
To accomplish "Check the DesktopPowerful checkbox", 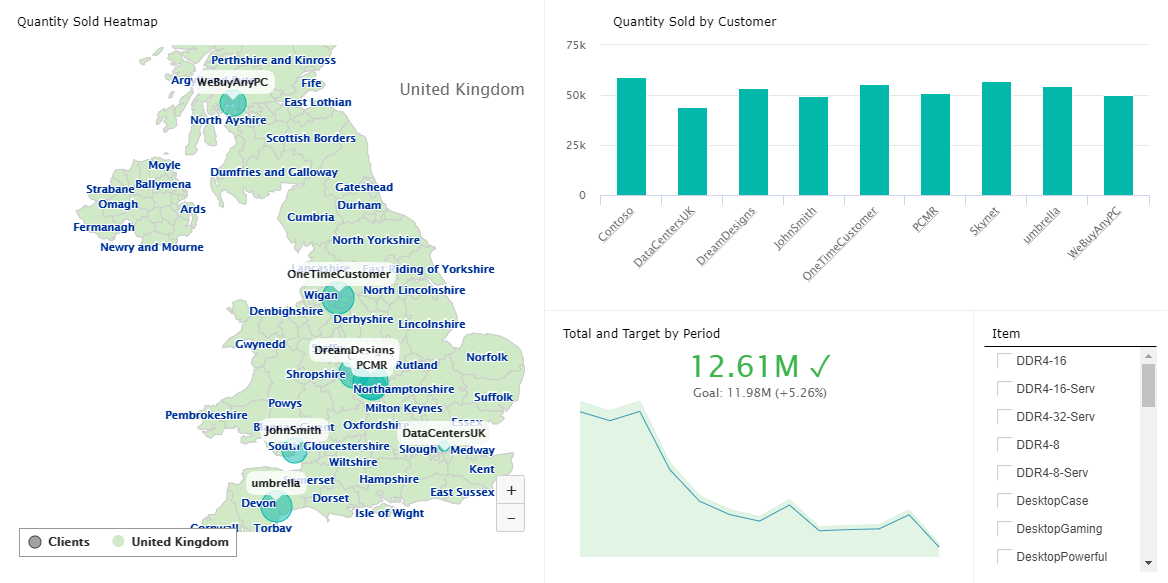I will (1003, 556).
